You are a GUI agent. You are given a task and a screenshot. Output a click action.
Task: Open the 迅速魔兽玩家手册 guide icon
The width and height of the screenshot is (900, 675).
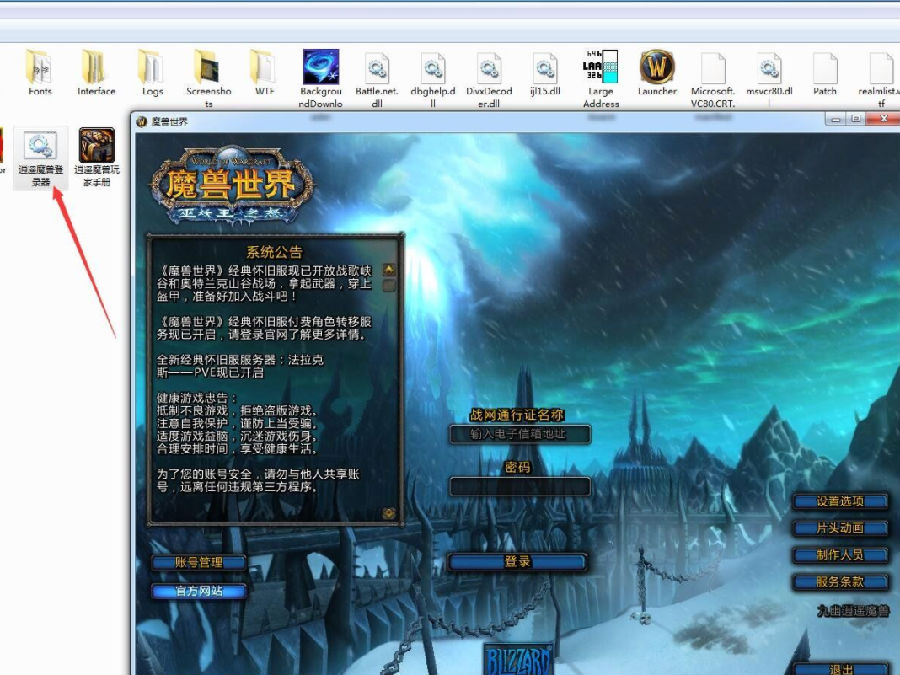95,150
